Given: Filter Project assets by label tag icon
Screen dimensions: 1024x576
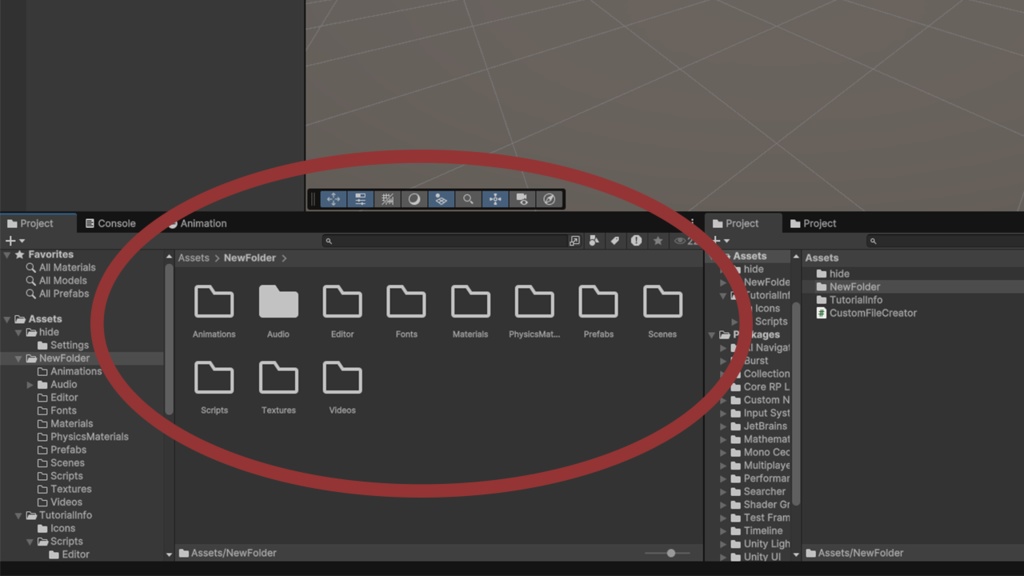Looking at the screenshot, I should pos(615,241).
